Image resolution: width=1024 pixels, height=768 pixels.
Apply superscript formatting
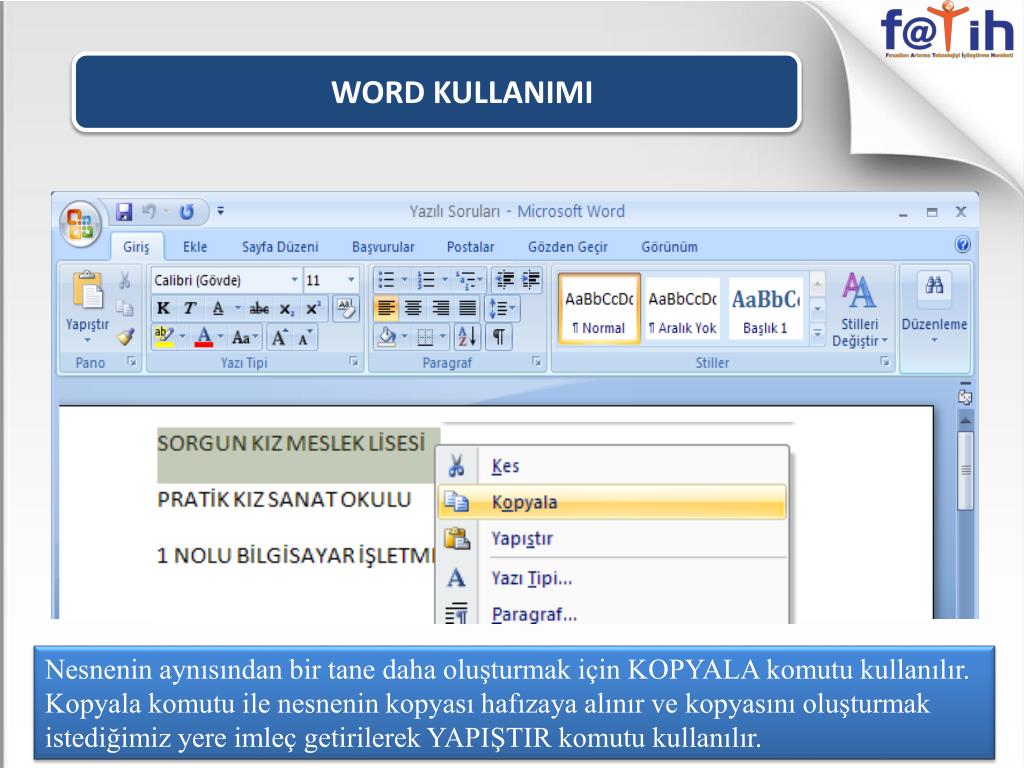[313, 309]
